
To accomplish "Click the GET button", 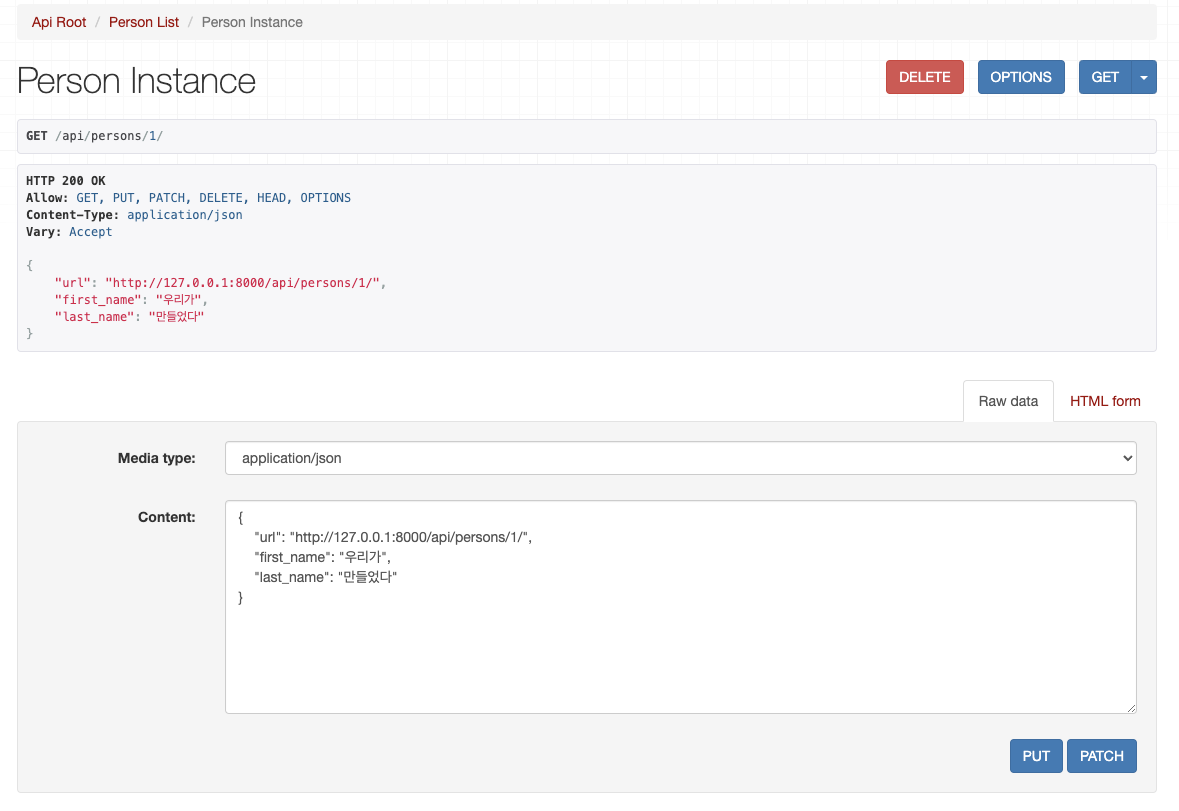I will (1105, 77).
